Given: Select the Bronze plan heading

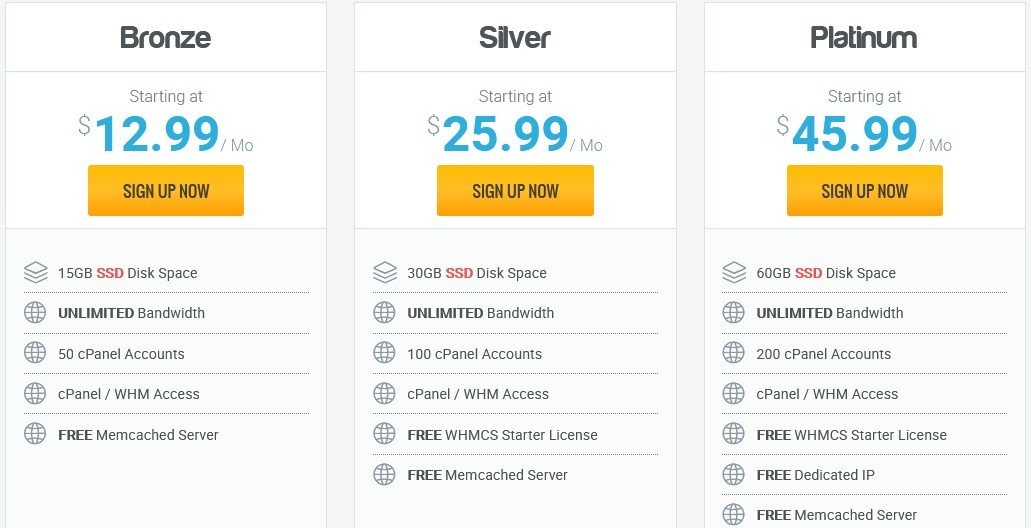Looking at the screenshot, I should pos(166,37).
